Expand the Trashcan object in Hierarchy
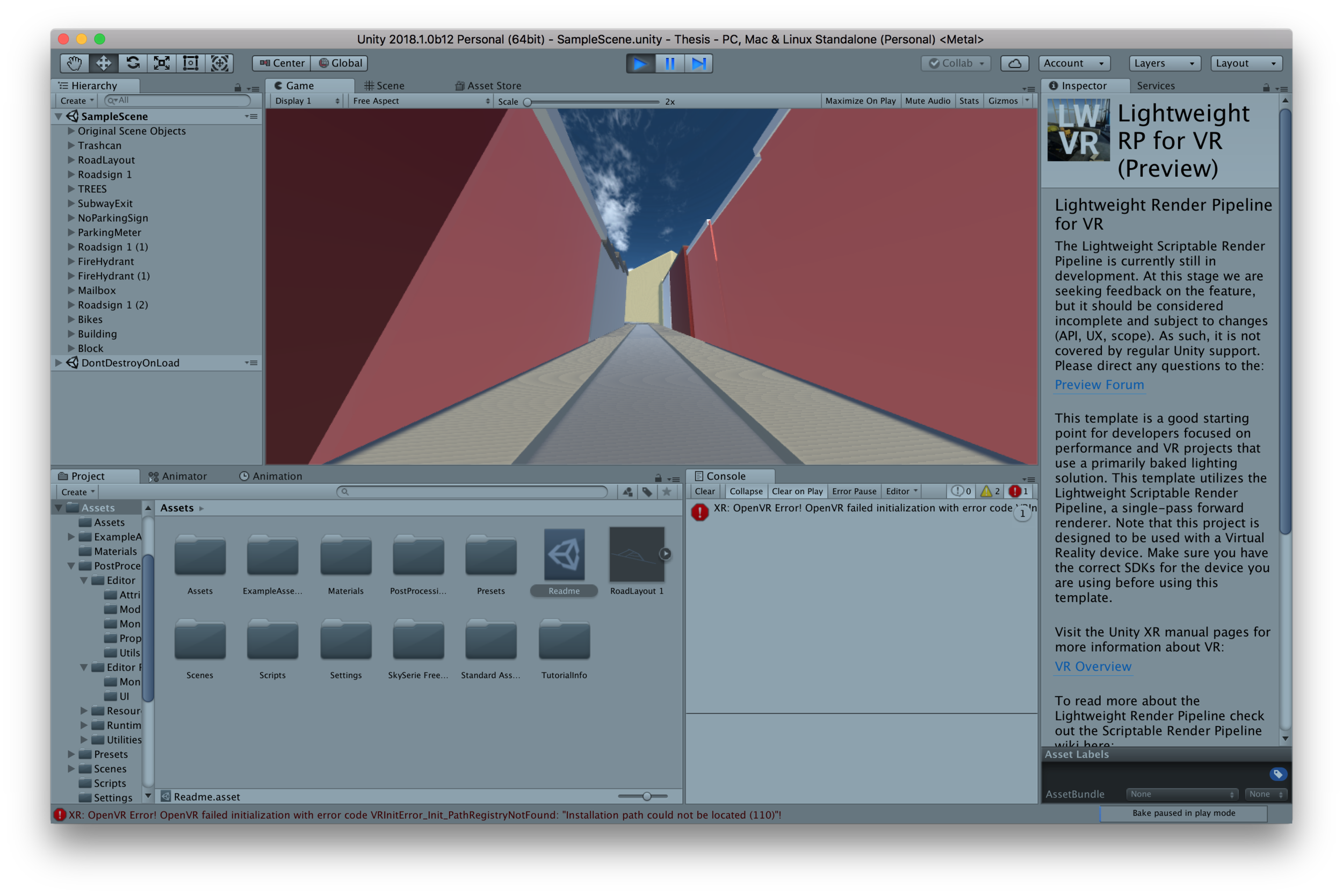Image resolution: width=1343 pixels, height=896 pixels. coord(71,145)
